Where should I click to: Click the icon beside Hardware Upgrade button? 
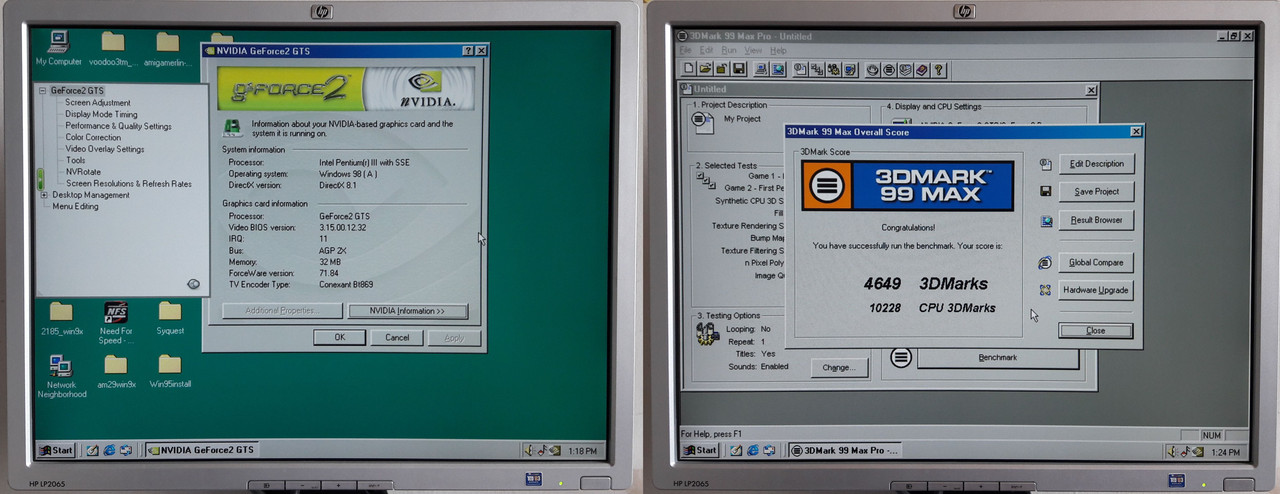[x=1045, y=290]
